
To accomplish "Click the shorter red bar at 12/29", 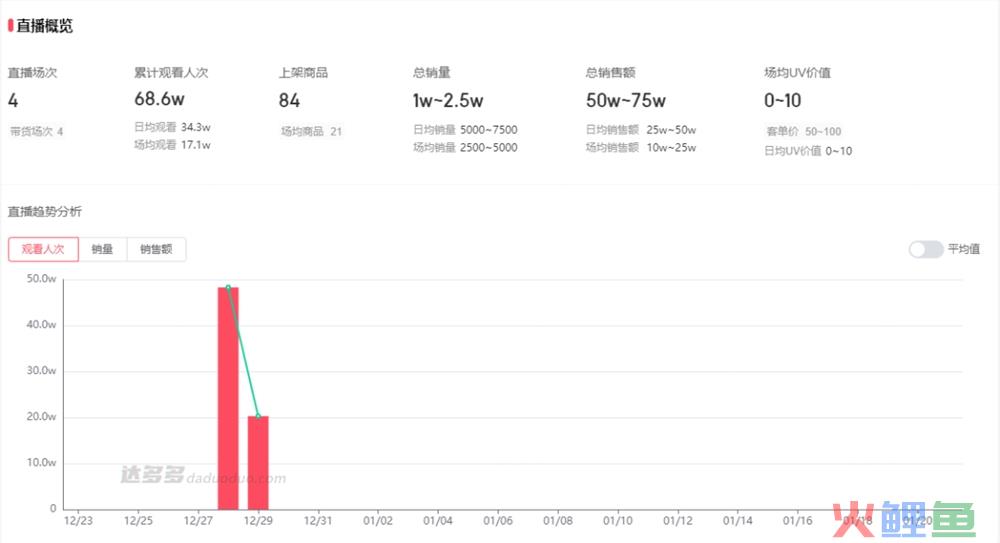I will [x=258, y=463].
